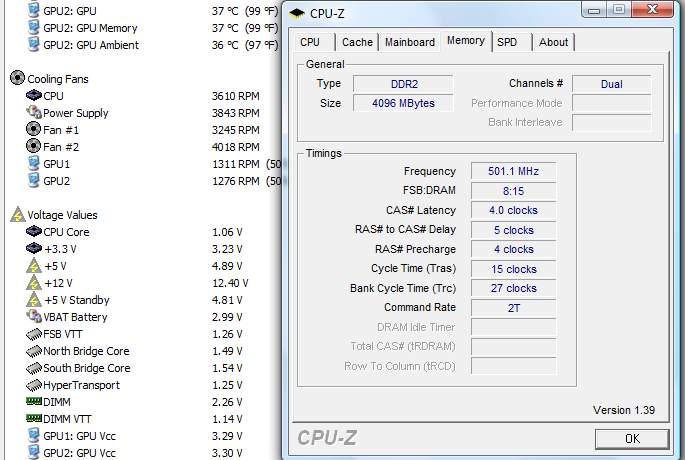Click the 2.26 V DIMM voltage value

[227, 402]
